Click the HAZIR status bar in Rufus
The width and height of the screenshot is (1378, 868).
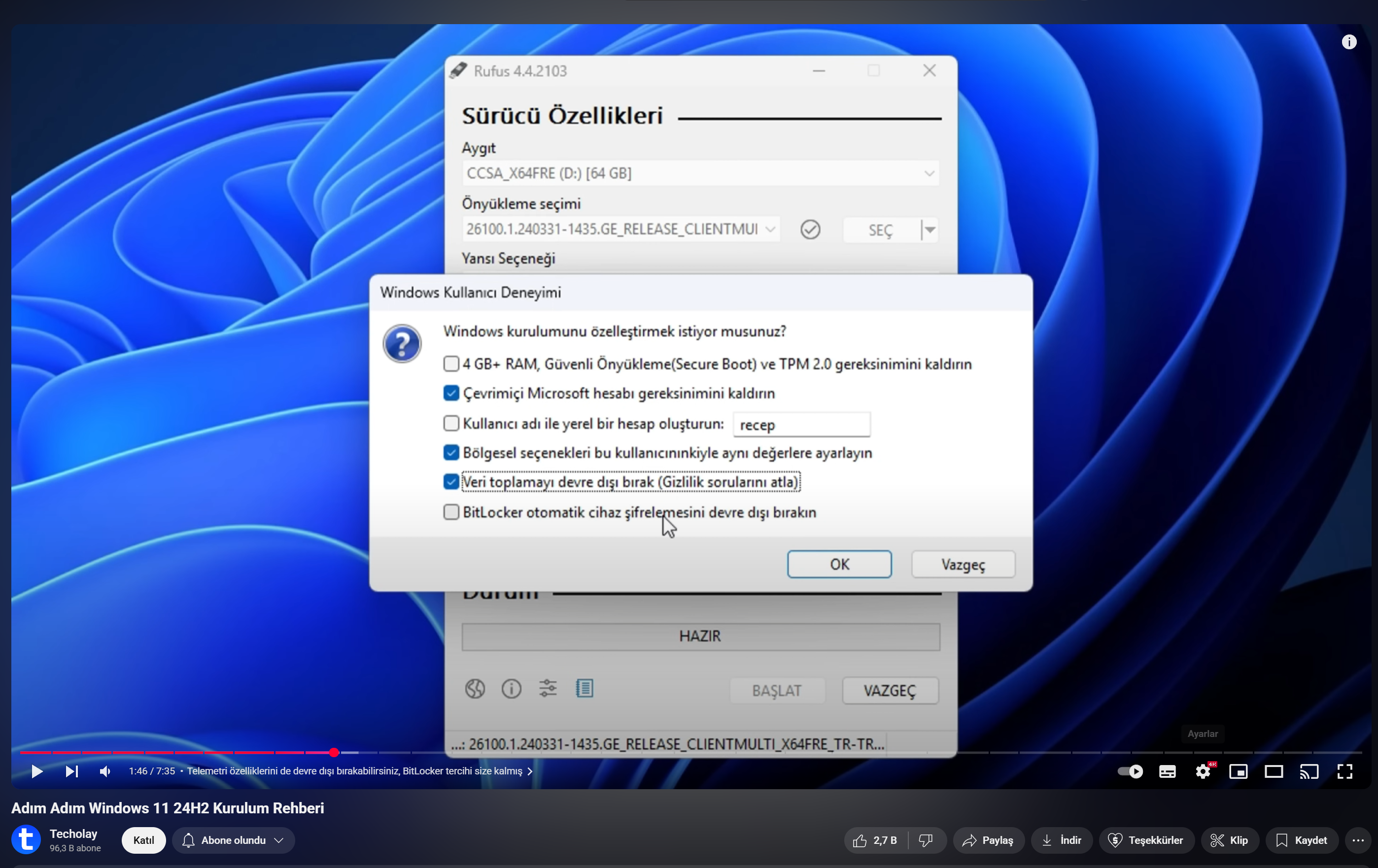click(x=700, y=637)
